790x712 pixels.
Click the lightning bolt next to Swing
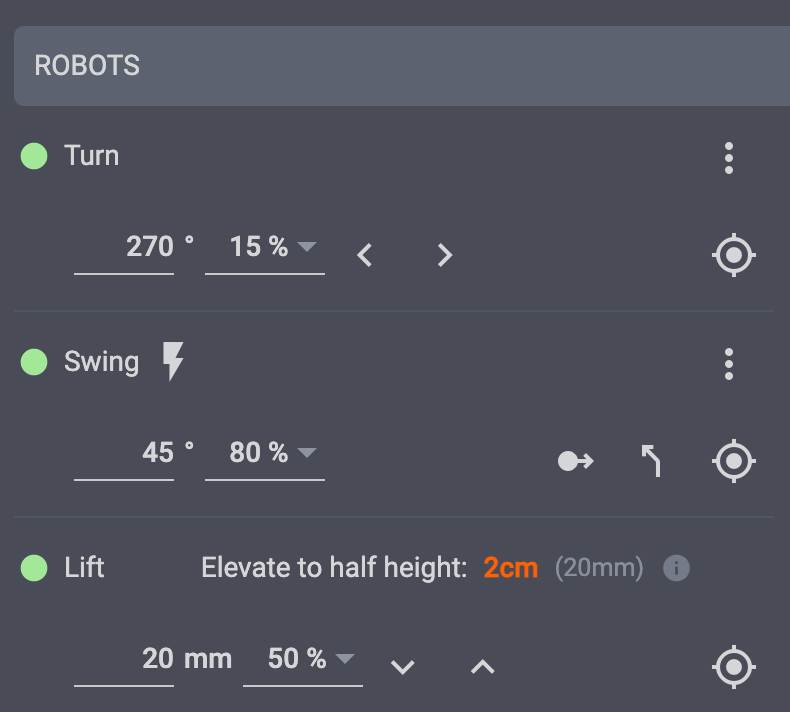pyautogui.click(x=173, y=362)
